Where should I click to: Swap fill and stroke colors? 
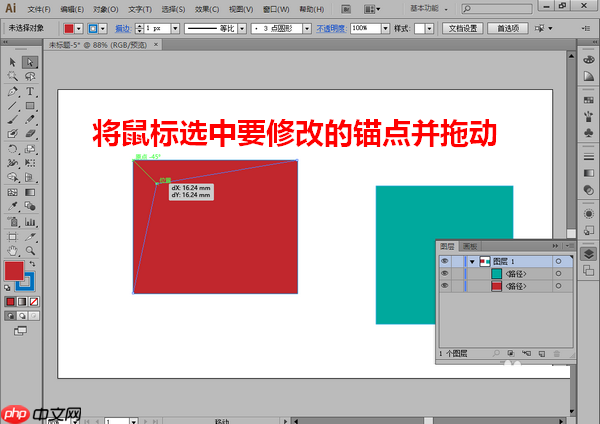[x=33, y=264]
